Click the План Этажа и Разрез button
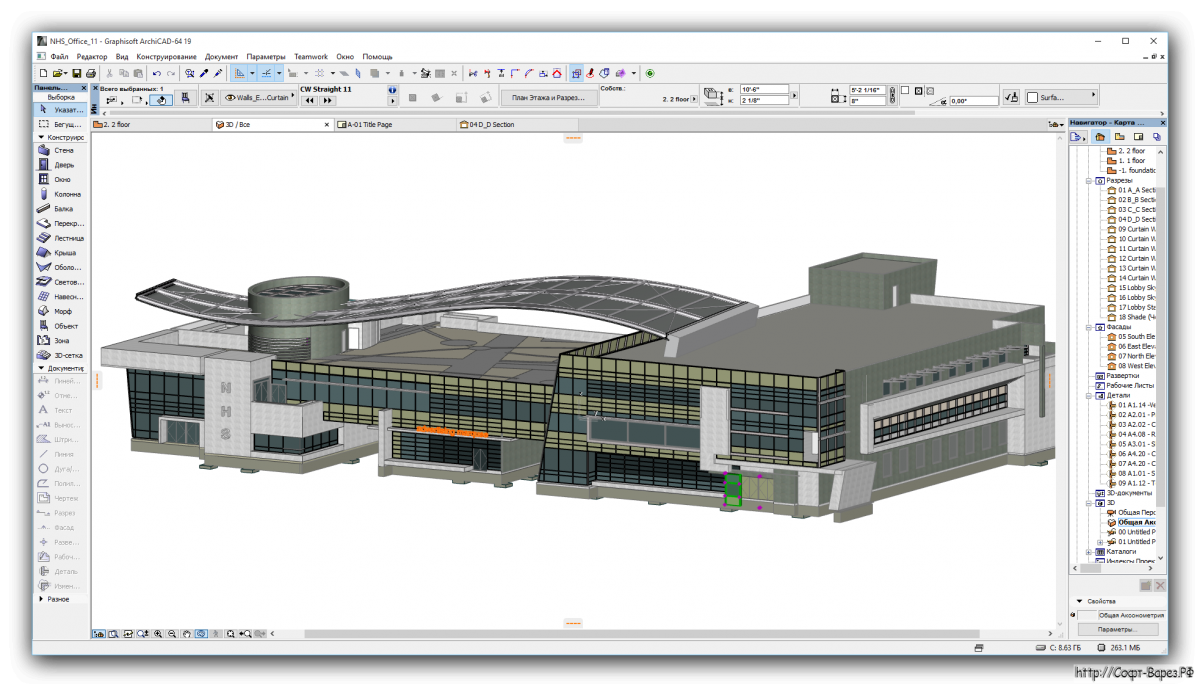 549,98
